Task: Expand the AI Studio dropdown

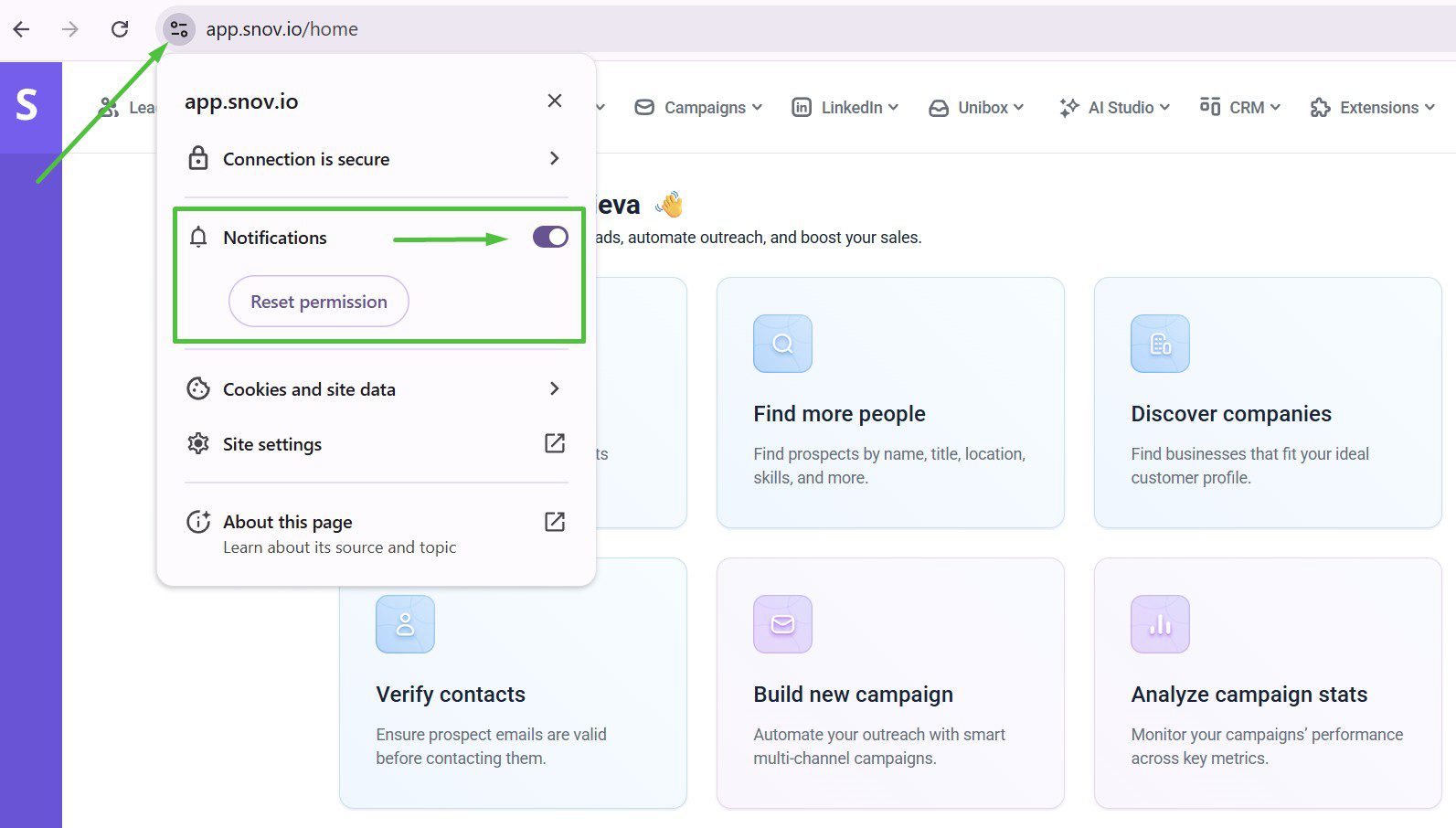Action: pyautogui.click(x=1115, y=108)
